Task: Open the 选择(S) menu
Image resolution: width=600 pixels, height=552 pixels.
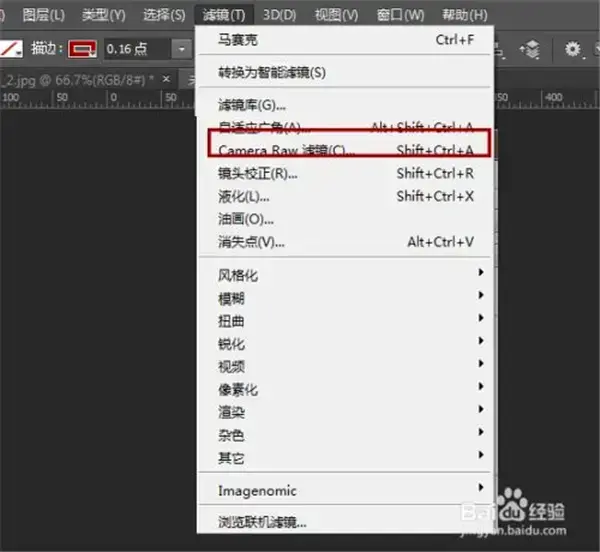Action: (x=164, y=15)
